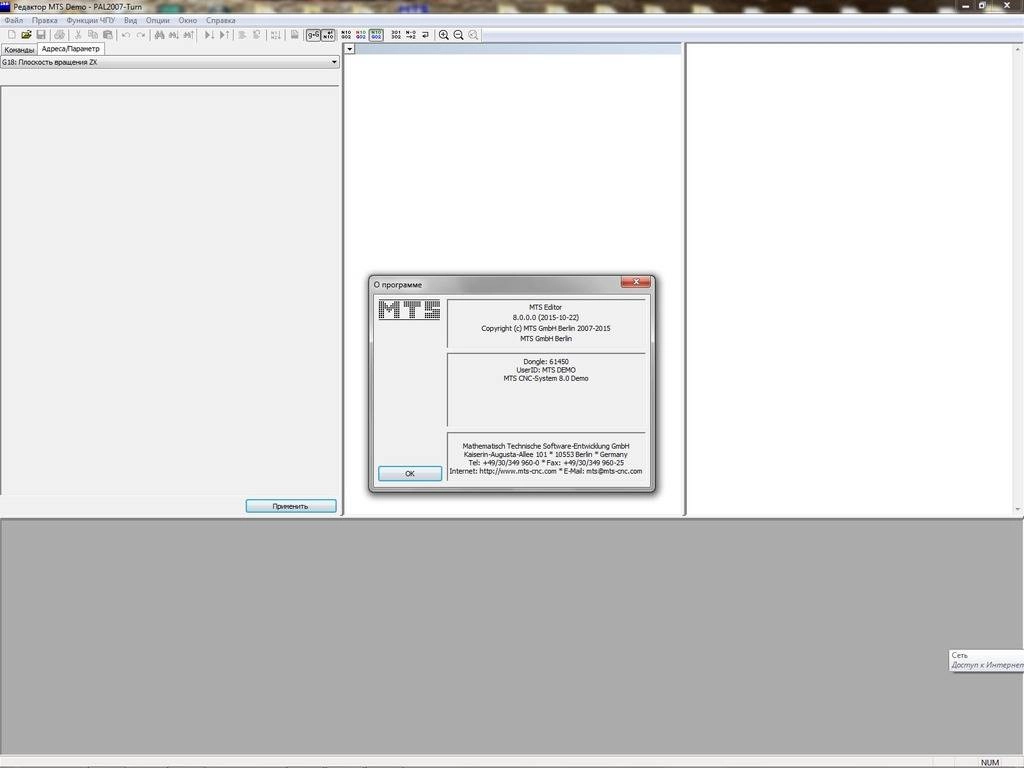
Task: Click the greyed document icon before g-G
Action: click(295, 35)
